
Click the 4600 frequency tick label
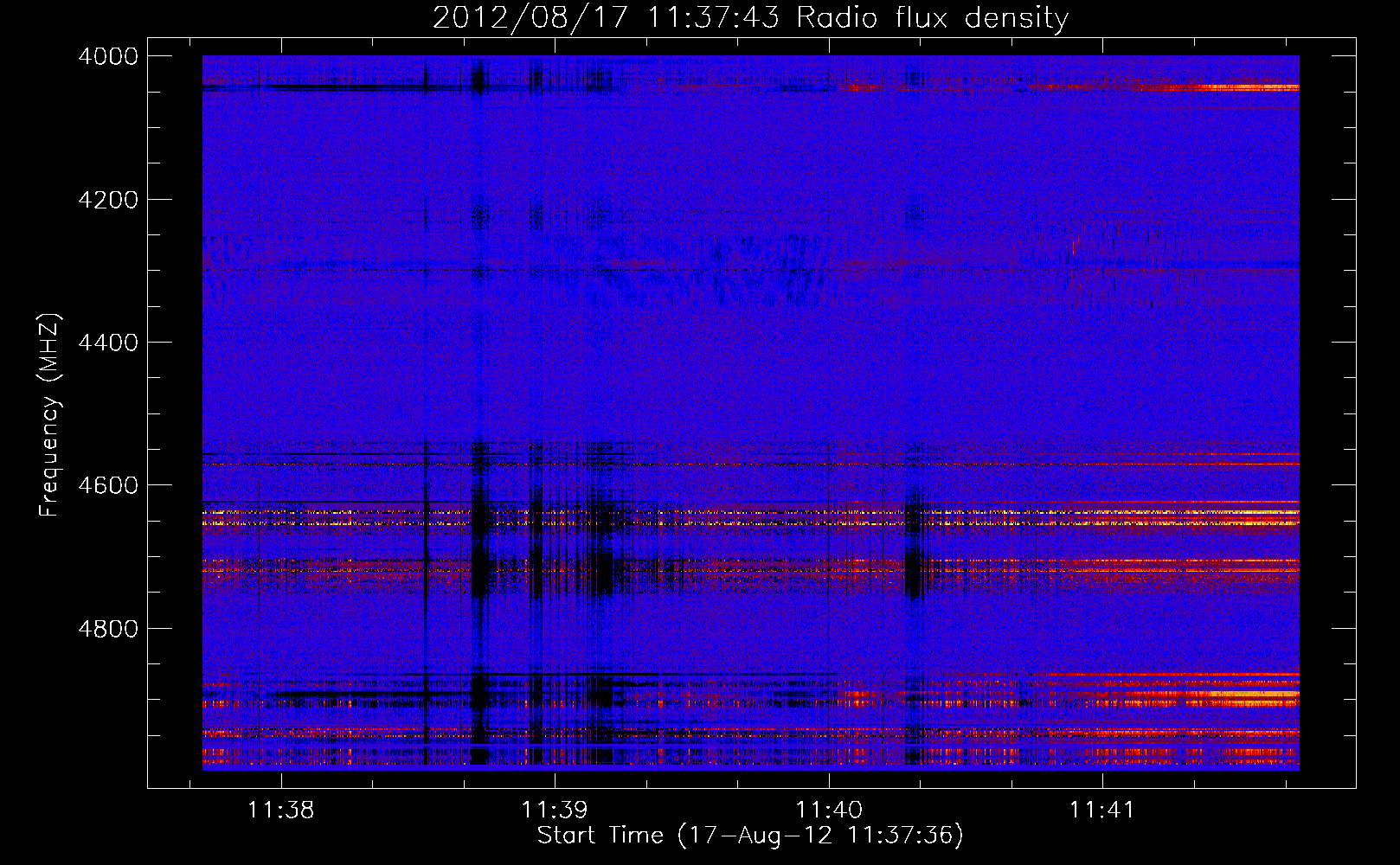click(108, 485)
